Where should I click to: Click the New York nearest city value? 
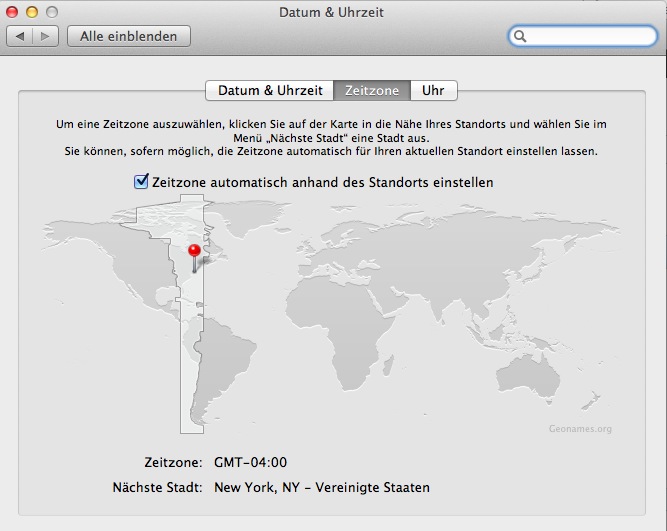pyautogui.click(x=321, y=488)
